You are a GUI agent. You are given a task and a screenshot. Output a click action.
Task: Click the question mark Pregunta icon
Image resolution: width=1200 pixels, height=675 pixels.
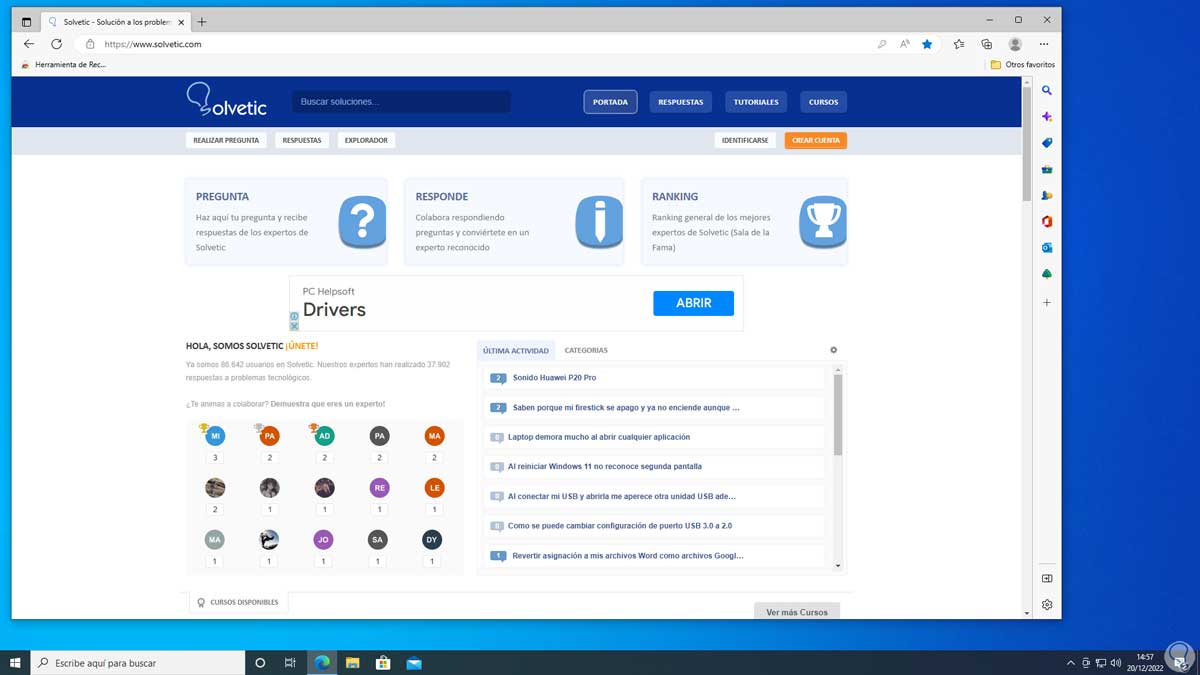[x=362, y=221]
